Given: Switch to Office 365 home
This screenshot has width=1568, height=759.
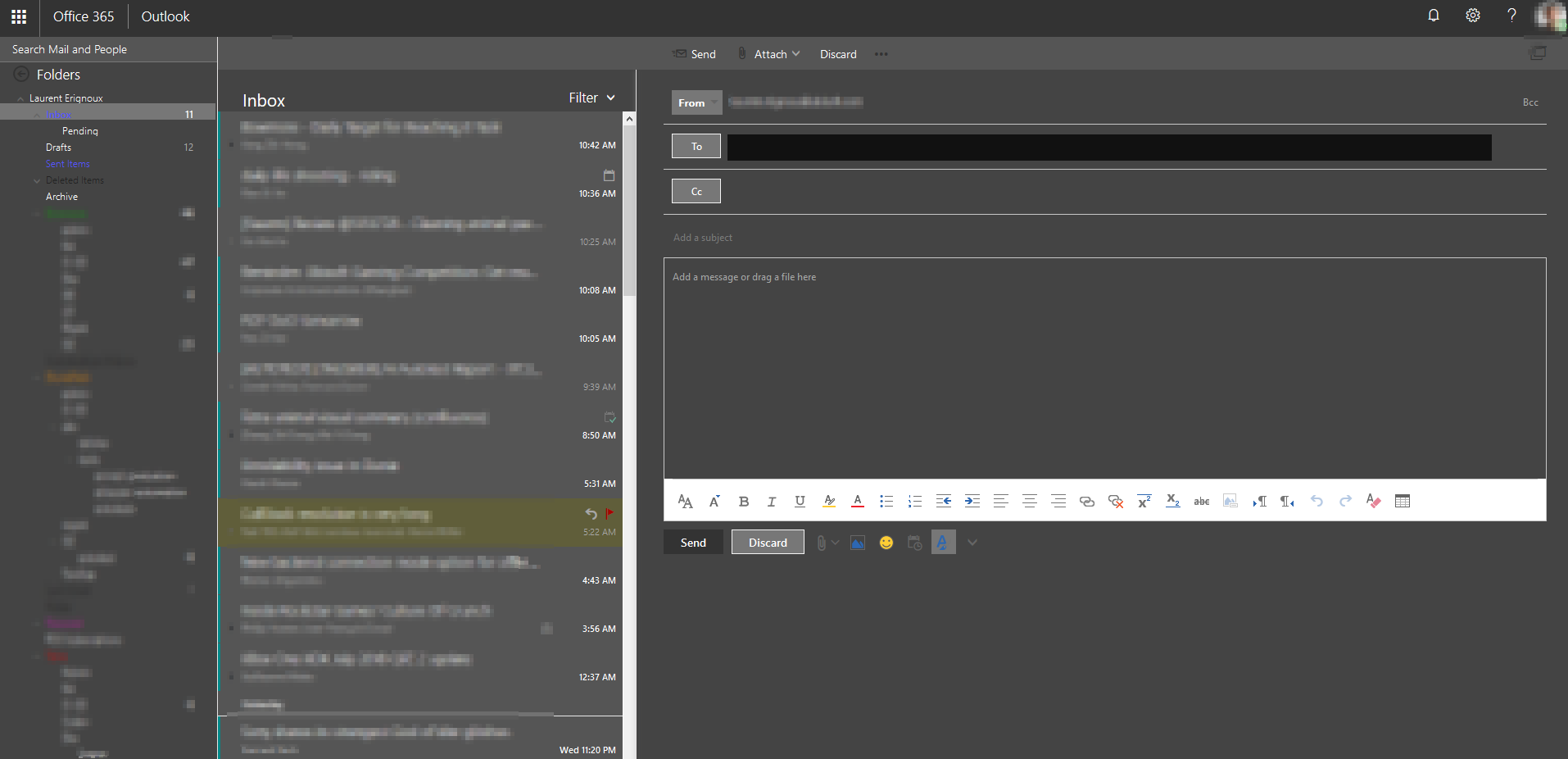Looking at the screenshot, I should coord(83,16).
